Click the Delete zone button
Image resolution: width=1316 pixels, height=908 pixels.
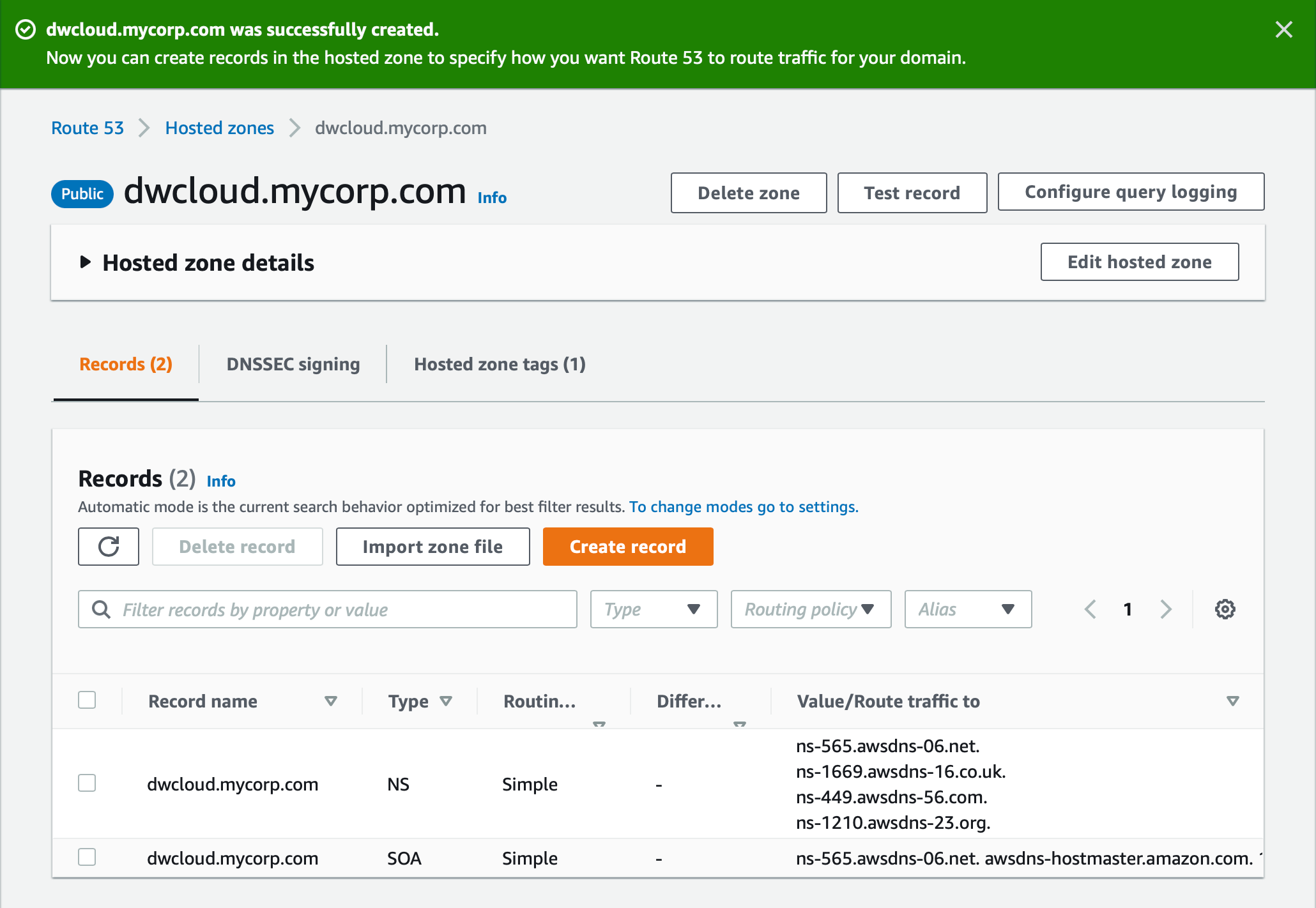coord(749,193)
